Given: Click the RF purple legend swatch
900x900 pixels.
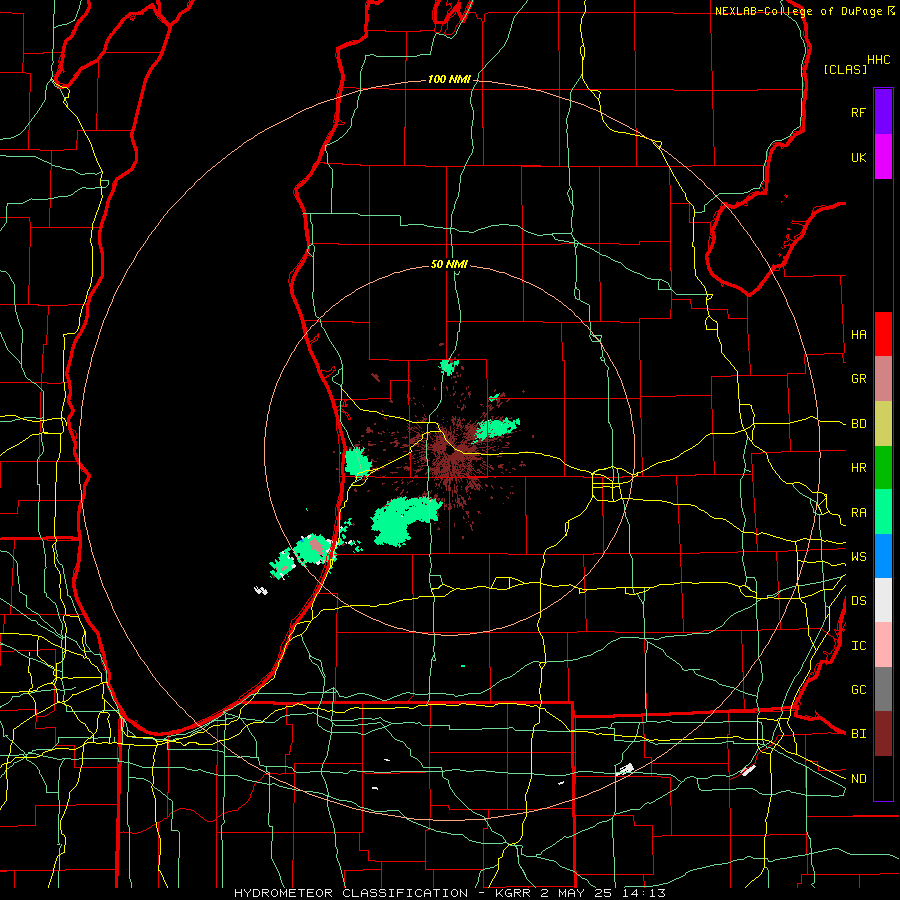Looking at the screenshot, I should [883, 112].
